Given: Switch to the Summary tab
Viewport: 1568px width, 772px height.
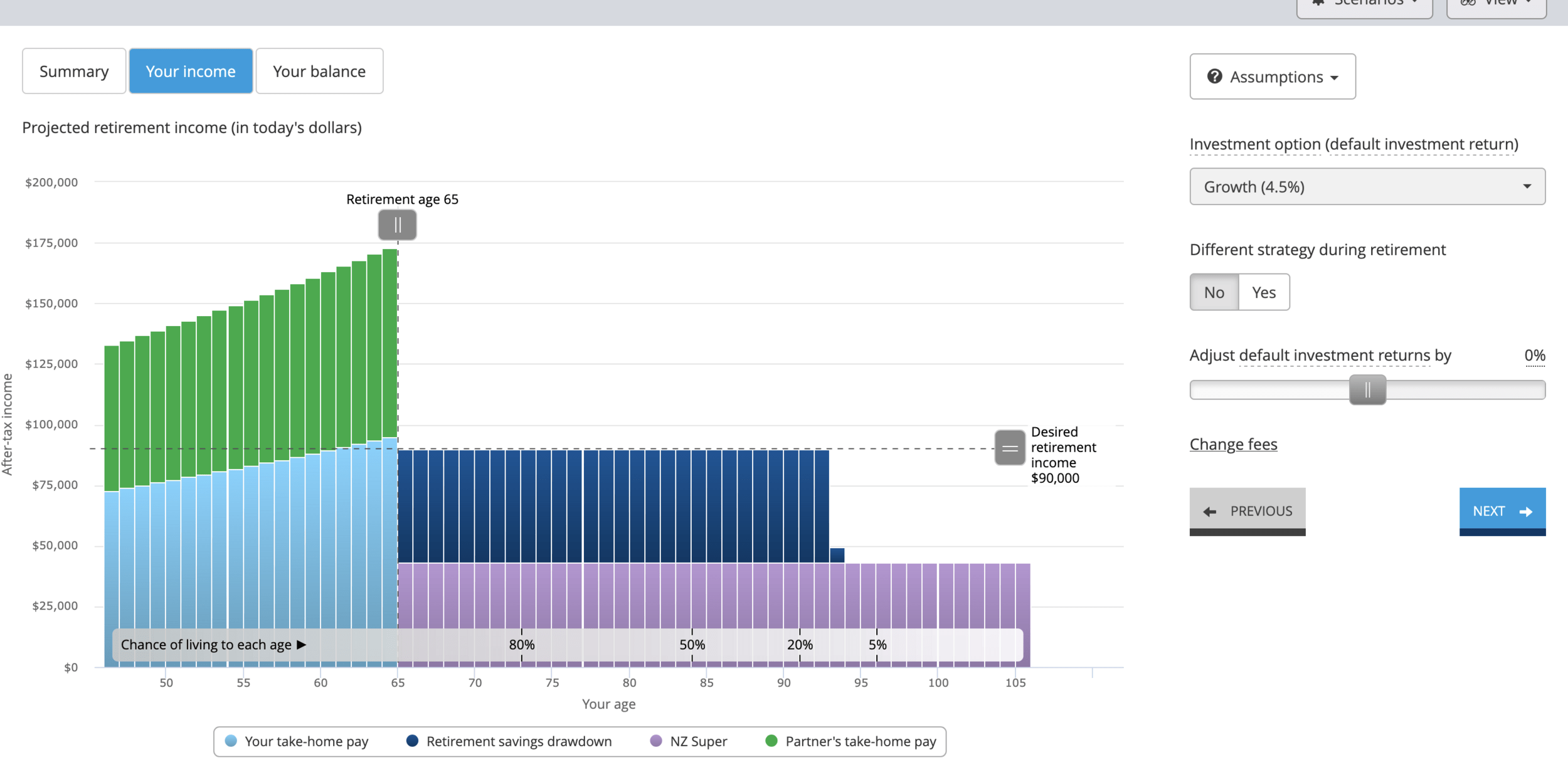Looking at the screenshot, I should click(x=74, y=71).
